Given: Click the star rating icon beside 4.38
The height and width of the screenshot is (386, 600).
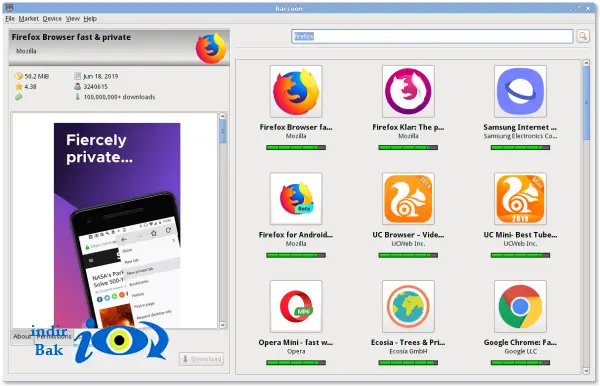Looking at the screenshot, I should click(19, 86).
